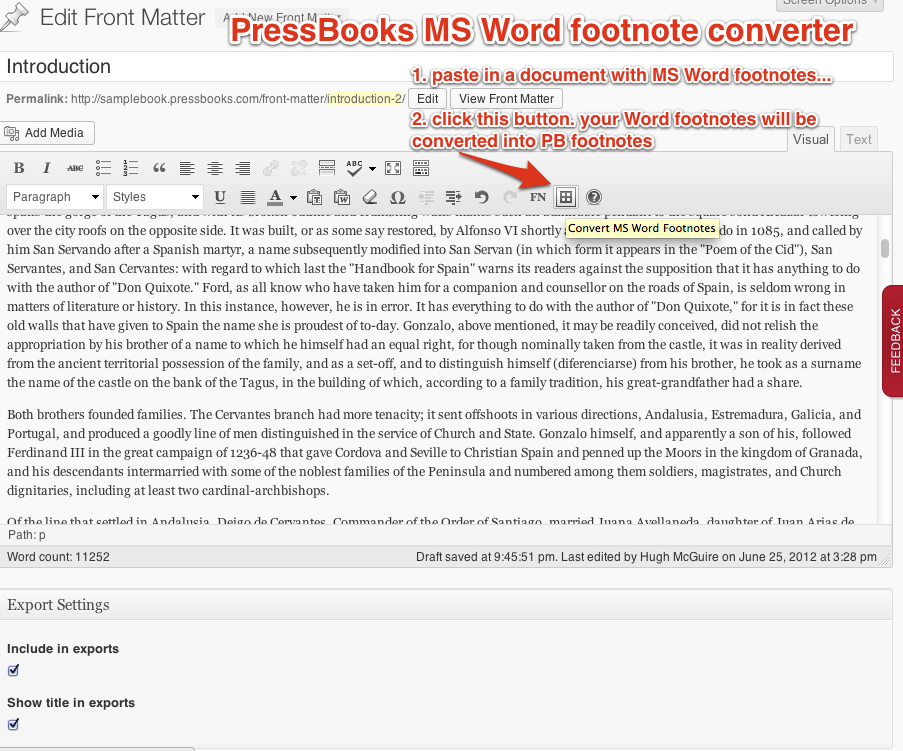Open the Paragraph format dropdown

55,197
